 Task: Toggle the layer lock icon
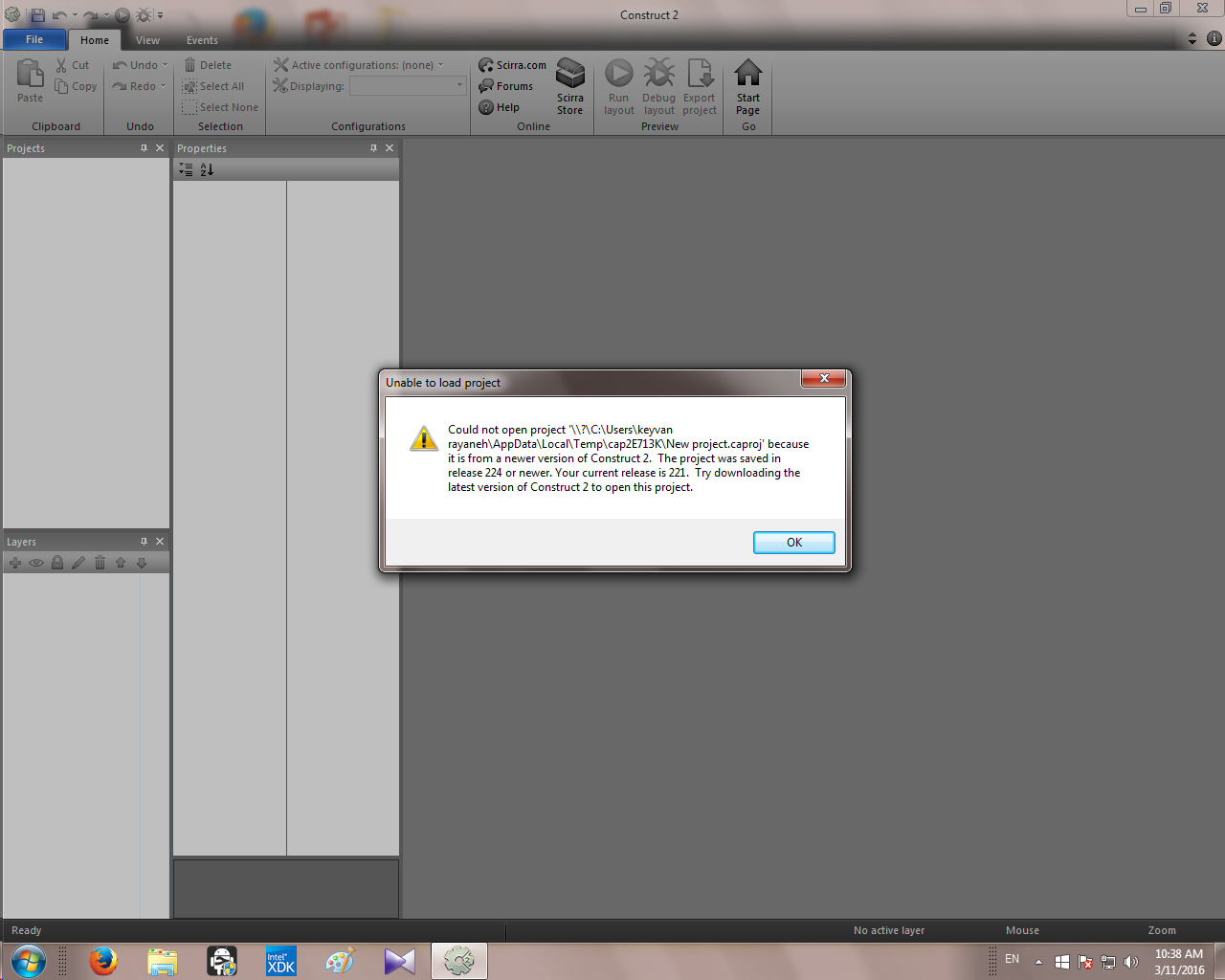click(x=57, y=563)
